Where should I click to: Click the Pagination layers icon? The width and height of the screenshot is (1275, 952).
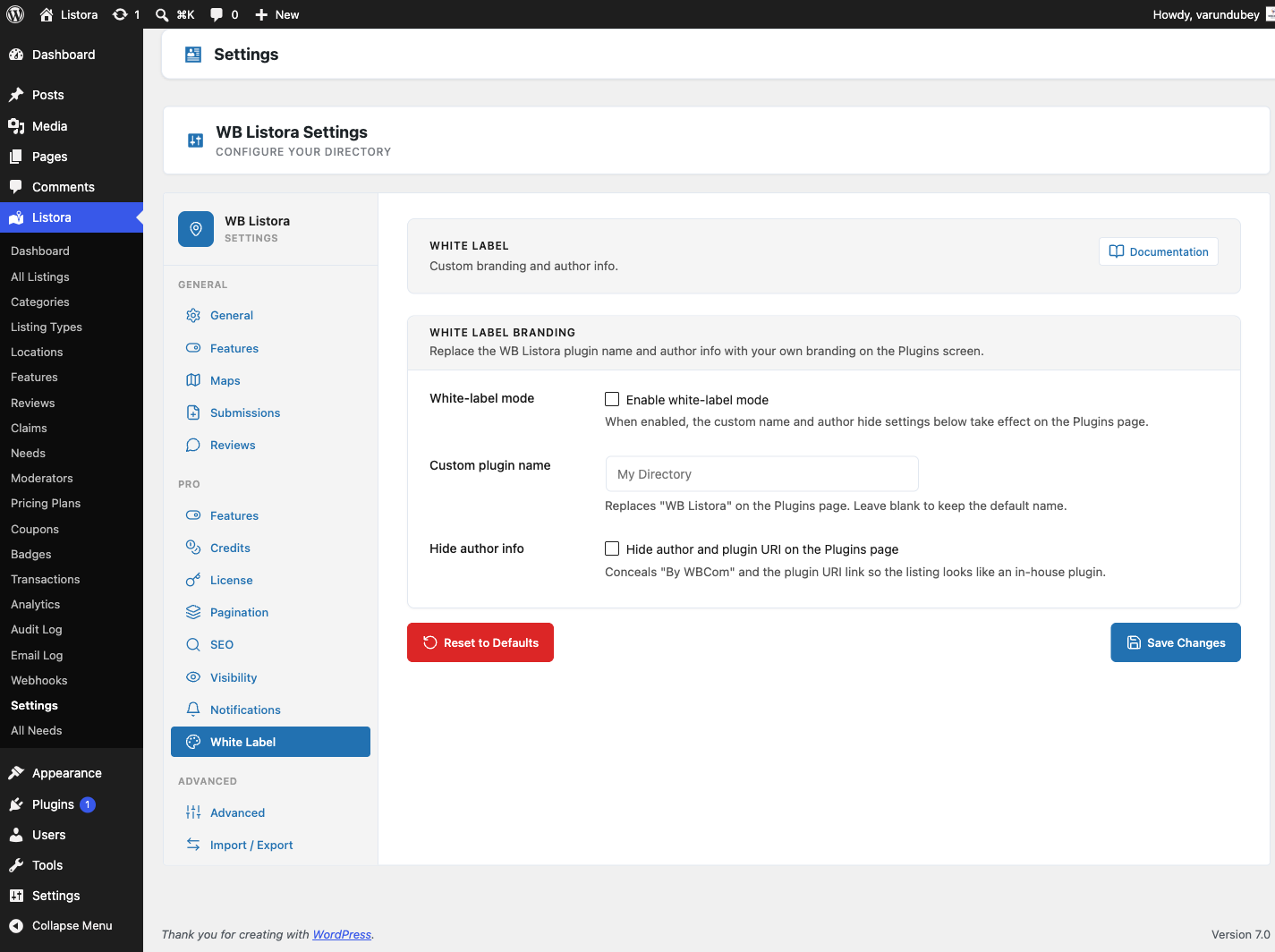pyautogui.click(x=193, y=612)
